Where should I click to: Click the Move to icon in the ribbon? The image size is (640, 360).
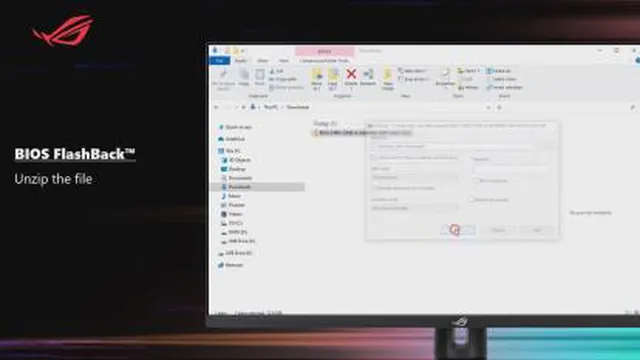tap(317, 75)
